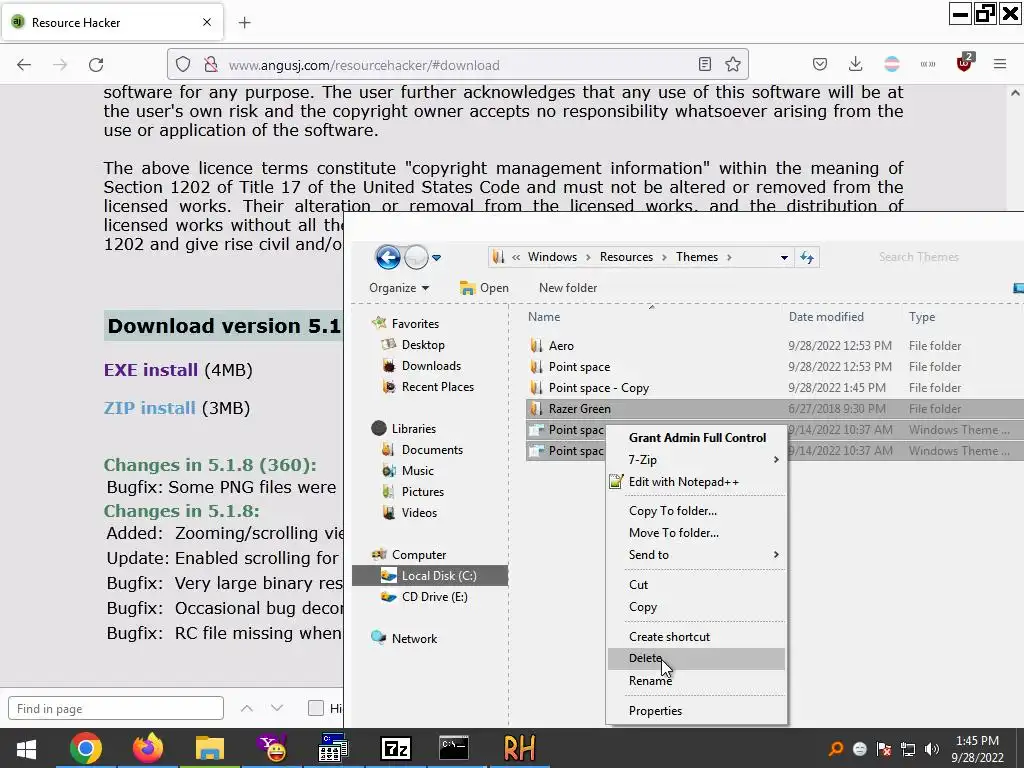This screenshot has width=1024, height=768.
Task: Open the command prompt taskbar icon
Action: click(454, 748)
